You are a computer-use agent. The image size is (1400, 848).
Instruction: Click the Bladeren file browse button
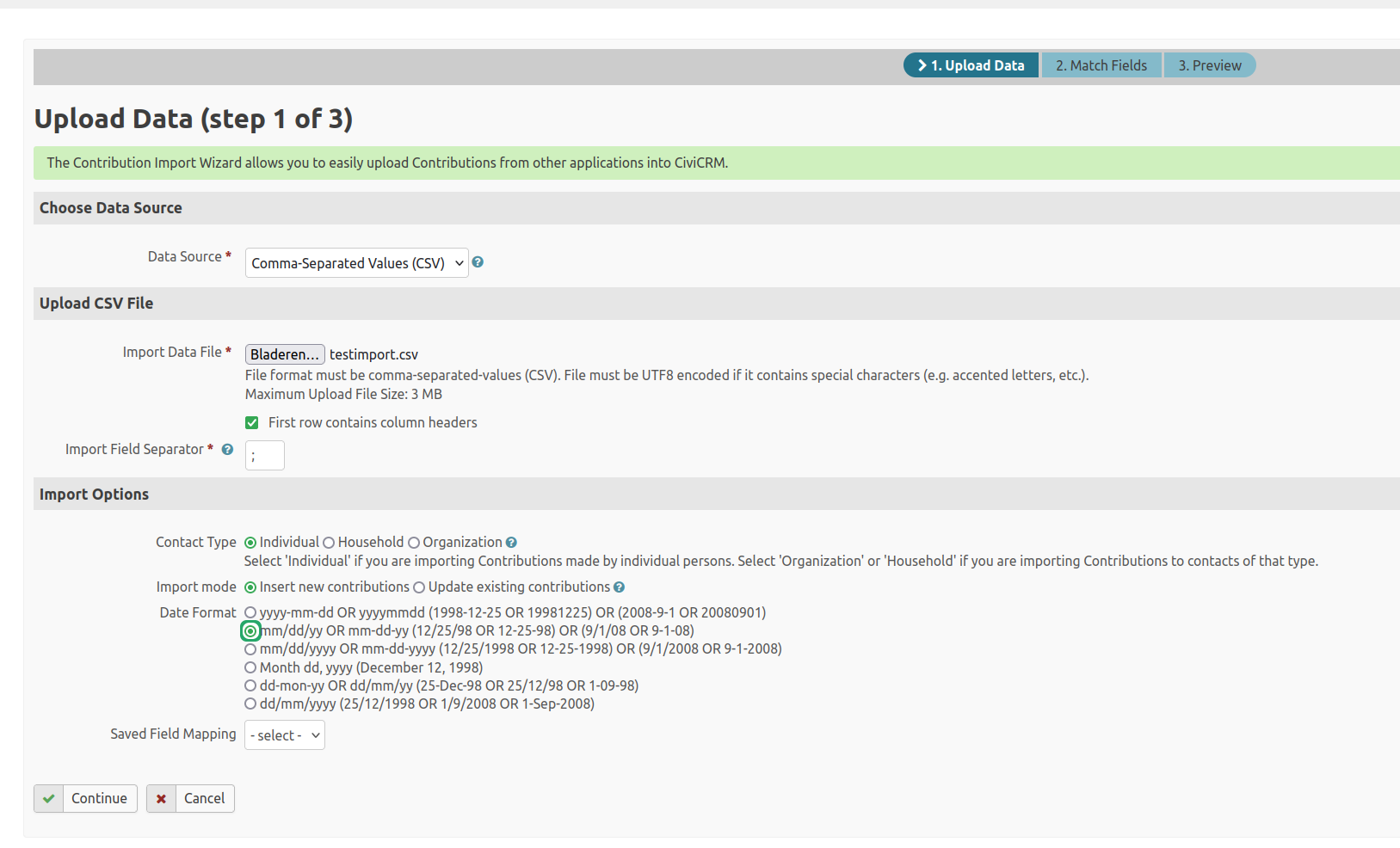click(285, 354)
